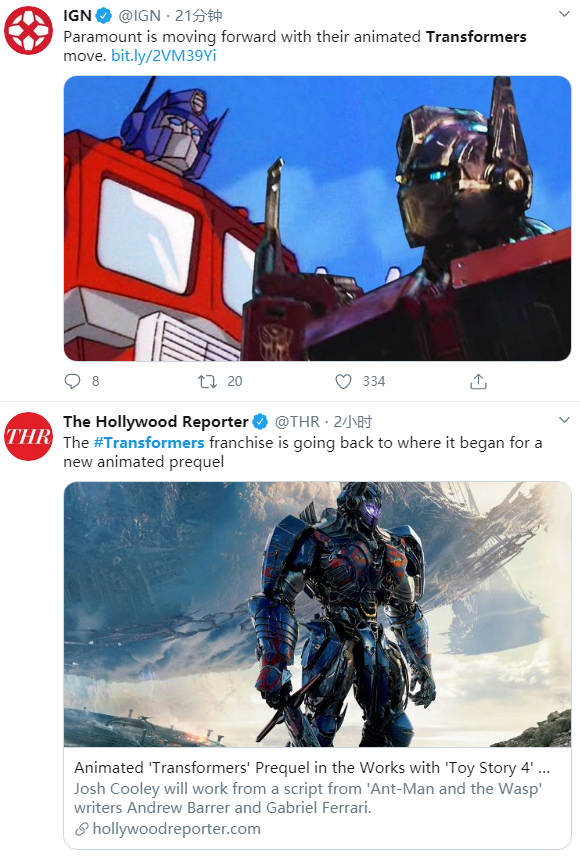This screenshot has height=856, width=580.
Task: Retweet the IGN Transformers tweet
Action: (x=208, y=381)
